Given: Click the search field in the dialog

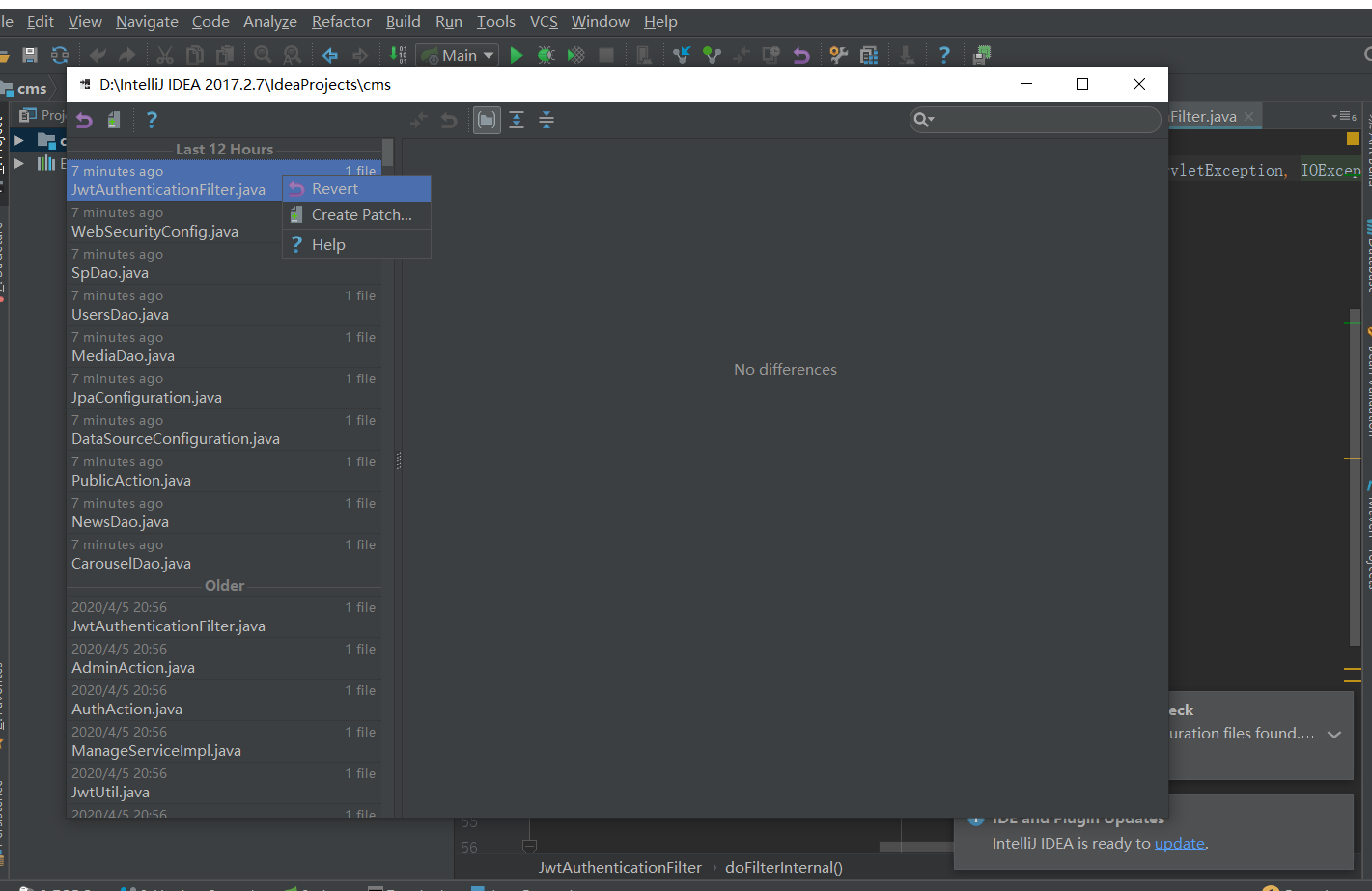Looking at the screenshot, I should coord(1033,120).
